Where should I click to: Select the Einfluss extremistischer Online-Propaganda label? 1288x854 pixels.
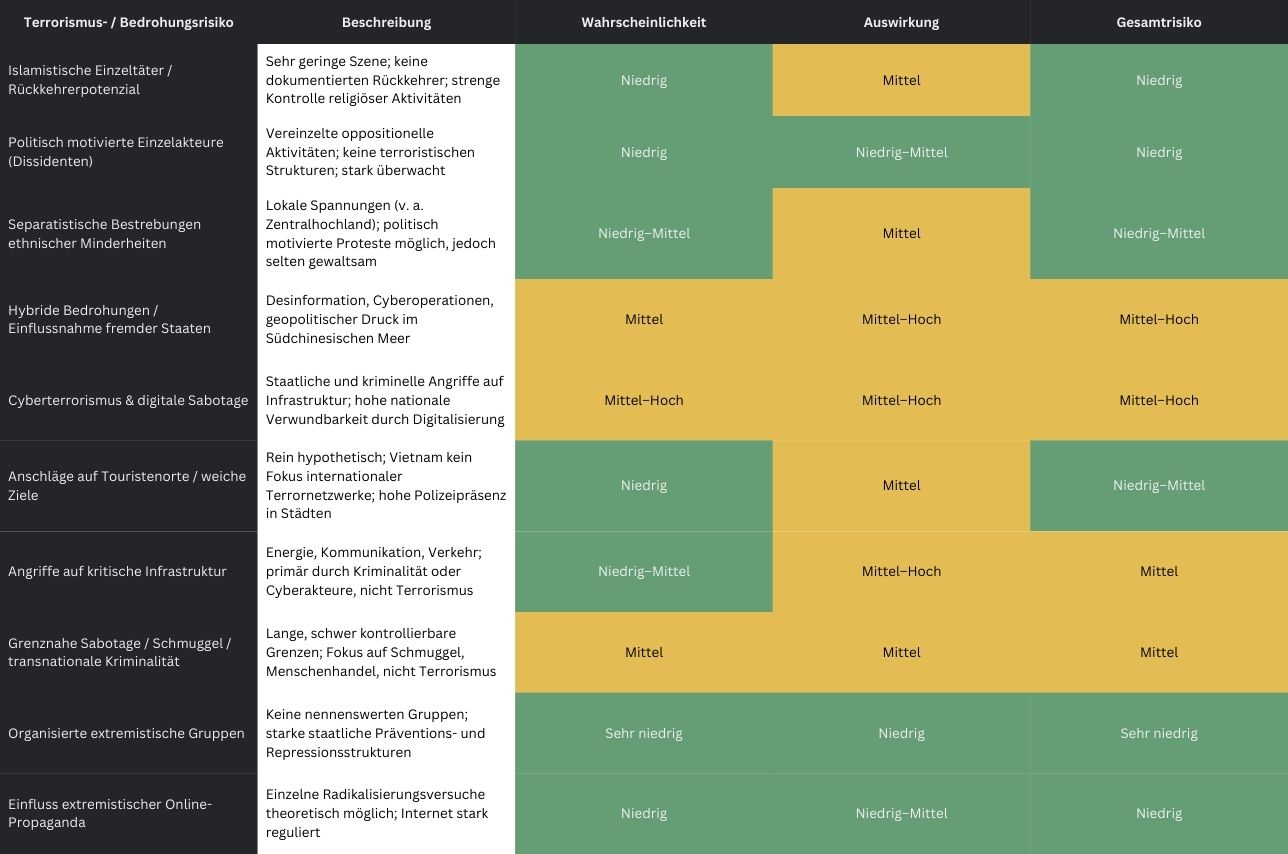[110, 813]
